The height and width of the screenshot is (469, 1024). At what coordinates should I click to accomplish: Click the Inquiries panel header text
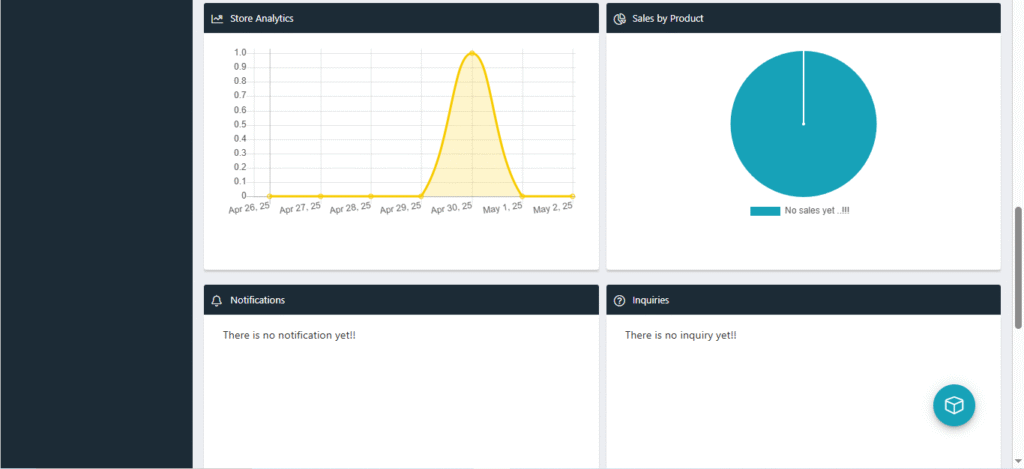point(651,300)
